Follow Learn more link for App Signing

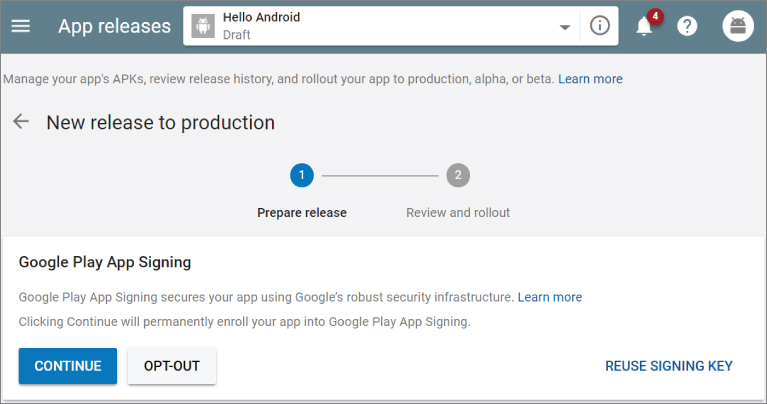(x=550, y=297)
